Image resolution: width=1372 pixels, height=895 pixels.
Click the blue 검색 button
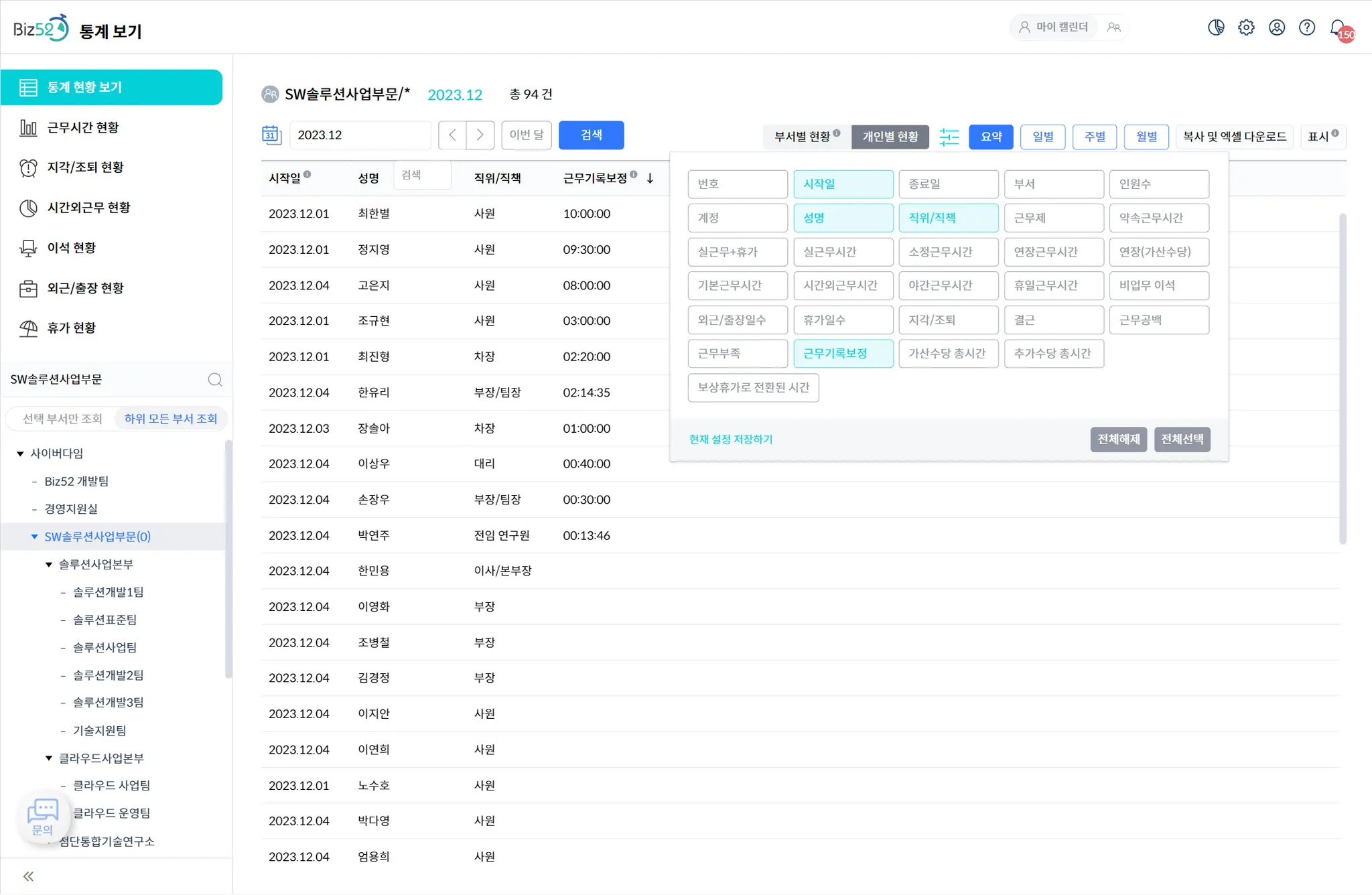pyautogui.click(x=591, y=135)
